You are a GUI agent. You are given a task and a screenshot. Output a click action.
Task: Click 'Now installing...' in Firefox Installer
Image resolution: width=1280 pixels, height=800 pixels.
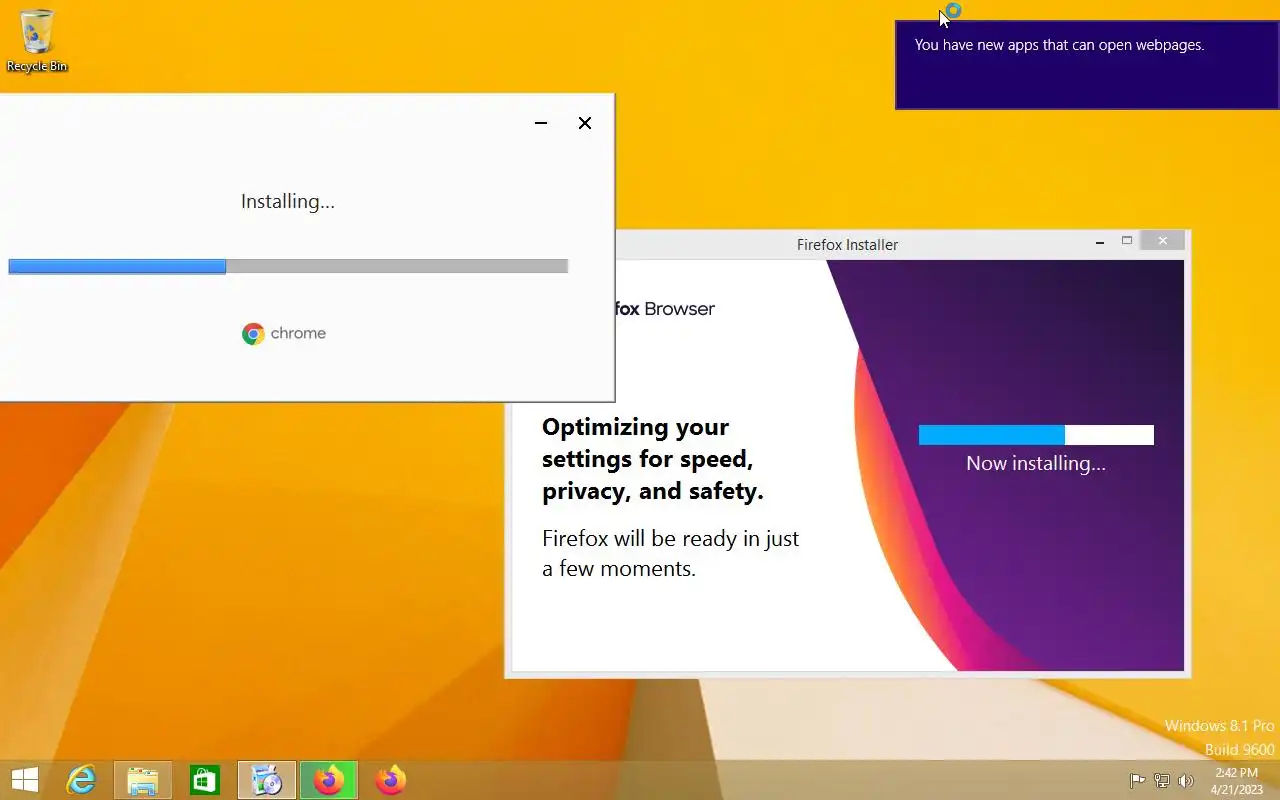[x=1036, y=464]
